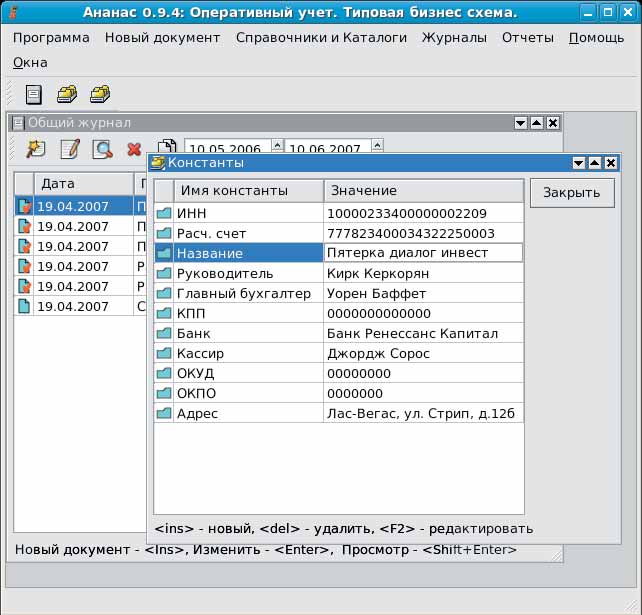Increase the journal start date spinner
Screen dimensions: 642x615
point(278,145)
